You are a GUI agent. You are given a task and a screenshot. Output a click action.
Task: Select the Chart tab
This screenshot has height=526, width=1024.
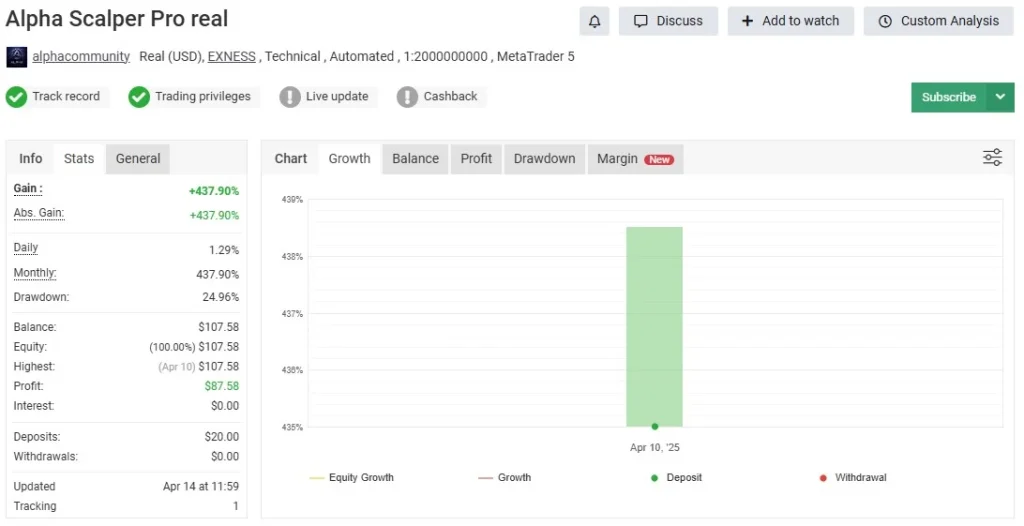click(291, 159)
